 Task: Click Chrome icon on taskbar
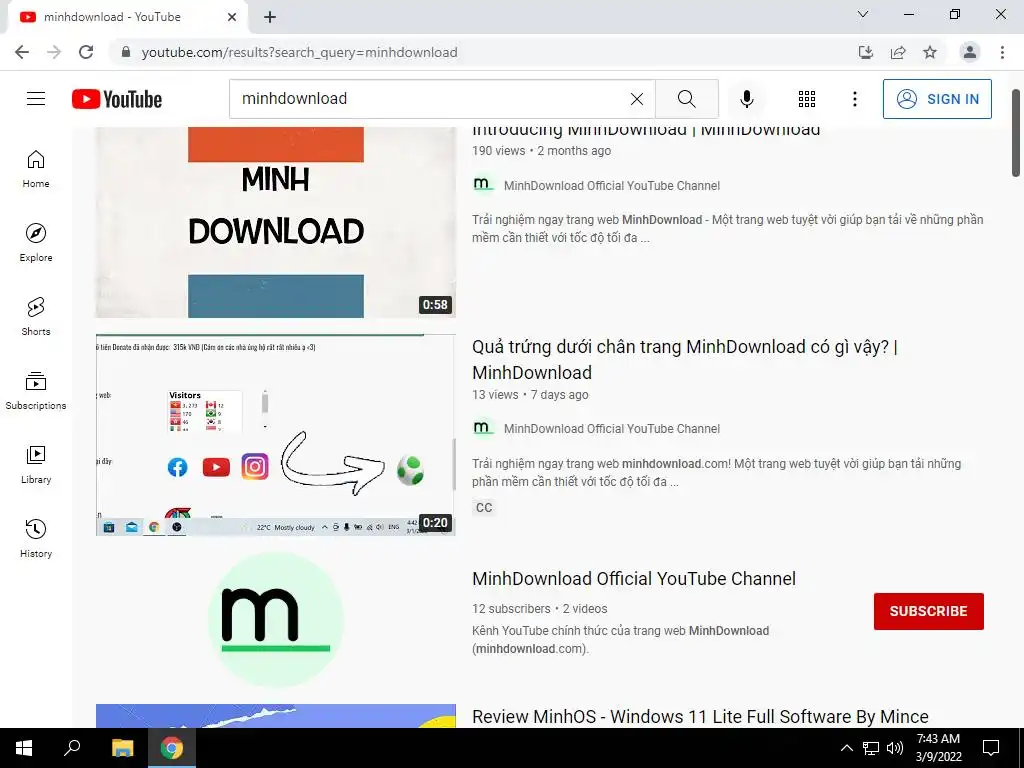point(172,748)
